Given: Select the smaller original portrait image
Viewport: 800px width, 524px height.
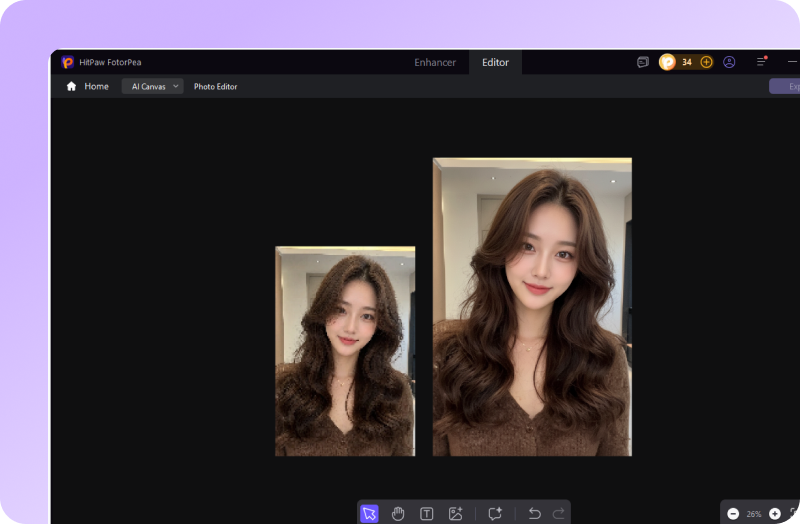Looking at the screenshot, I should tap(345, 351).
